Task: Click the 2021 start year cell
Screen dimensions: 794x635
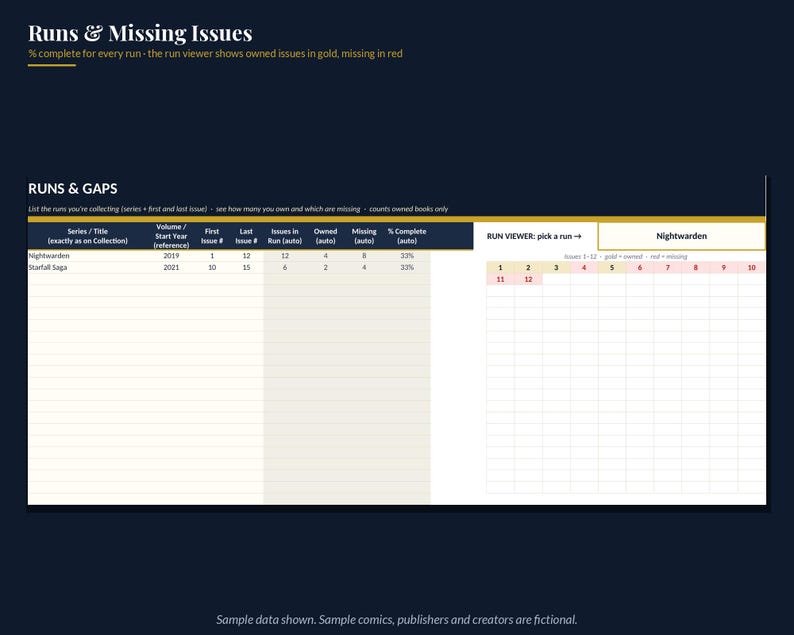Action: tap(171, 267)
